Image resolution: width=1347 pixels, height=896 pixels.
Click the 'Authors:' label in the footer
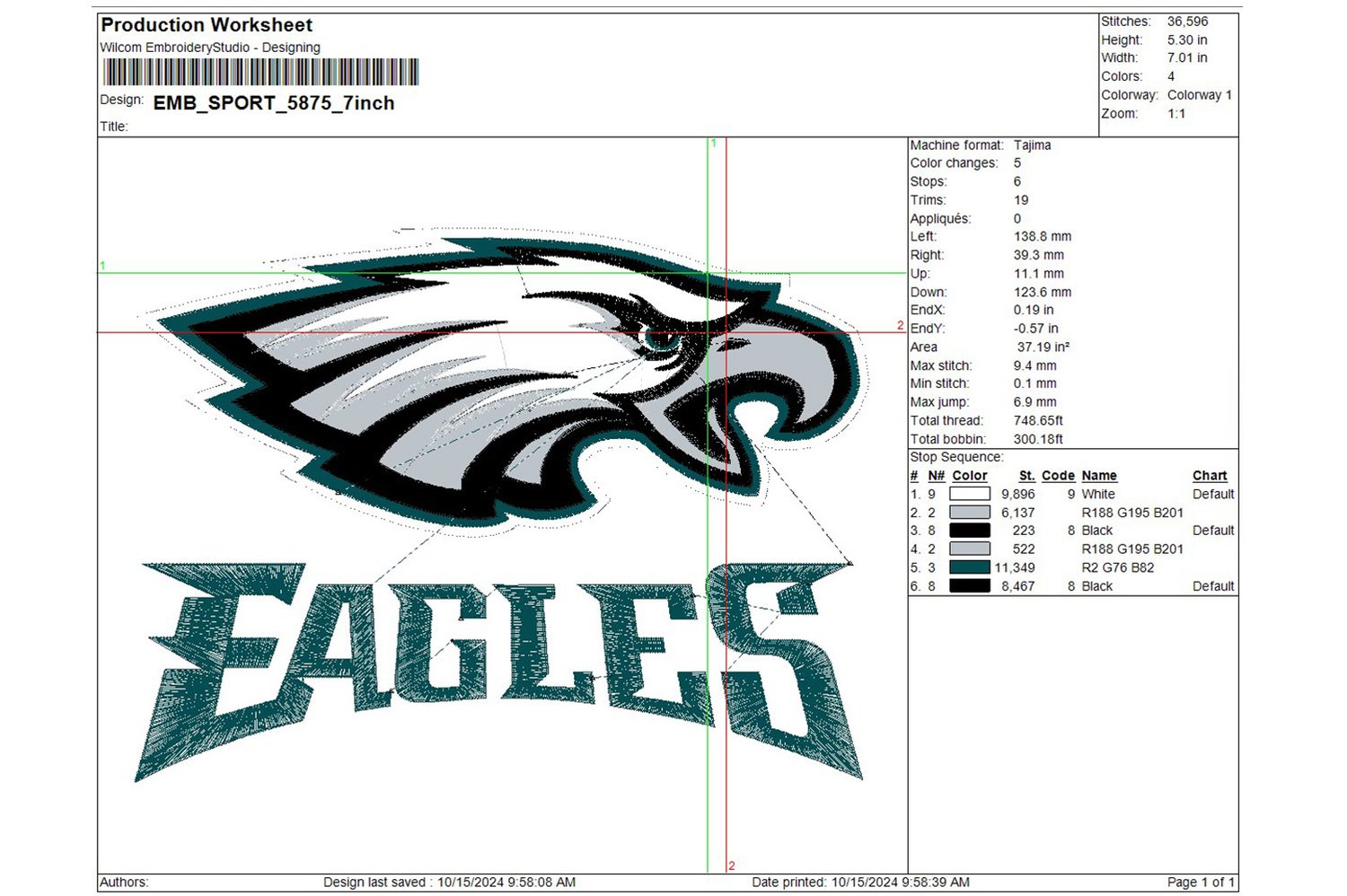pyautogui.click(x=124, y=883)
